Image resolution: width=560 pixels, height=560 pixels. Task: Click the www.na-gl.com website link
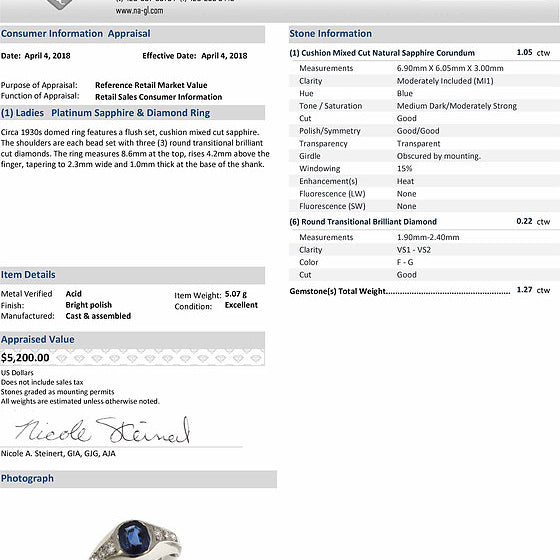(139, 11)
